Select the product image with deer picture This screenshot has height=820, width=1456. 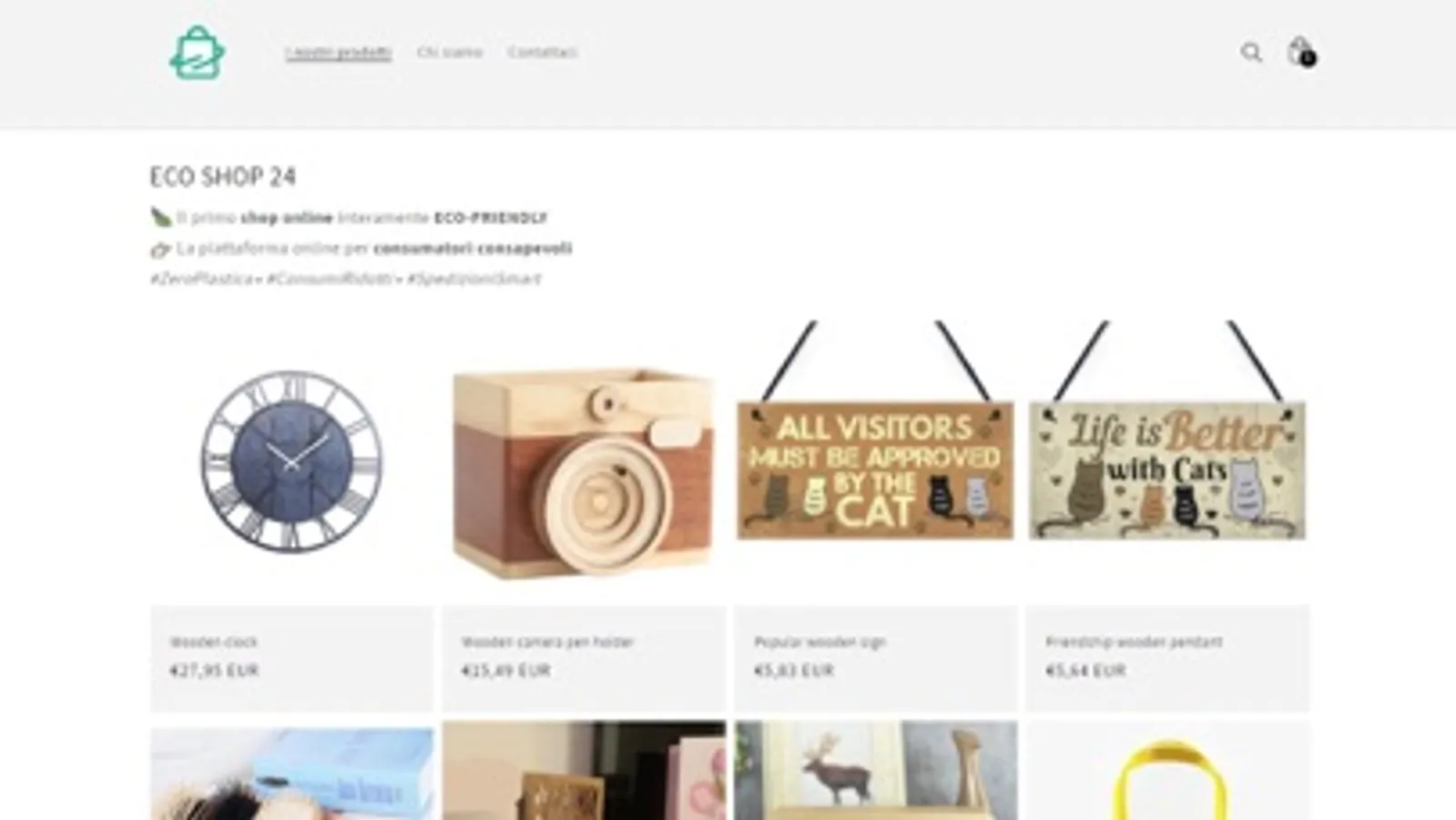point(876,771)
